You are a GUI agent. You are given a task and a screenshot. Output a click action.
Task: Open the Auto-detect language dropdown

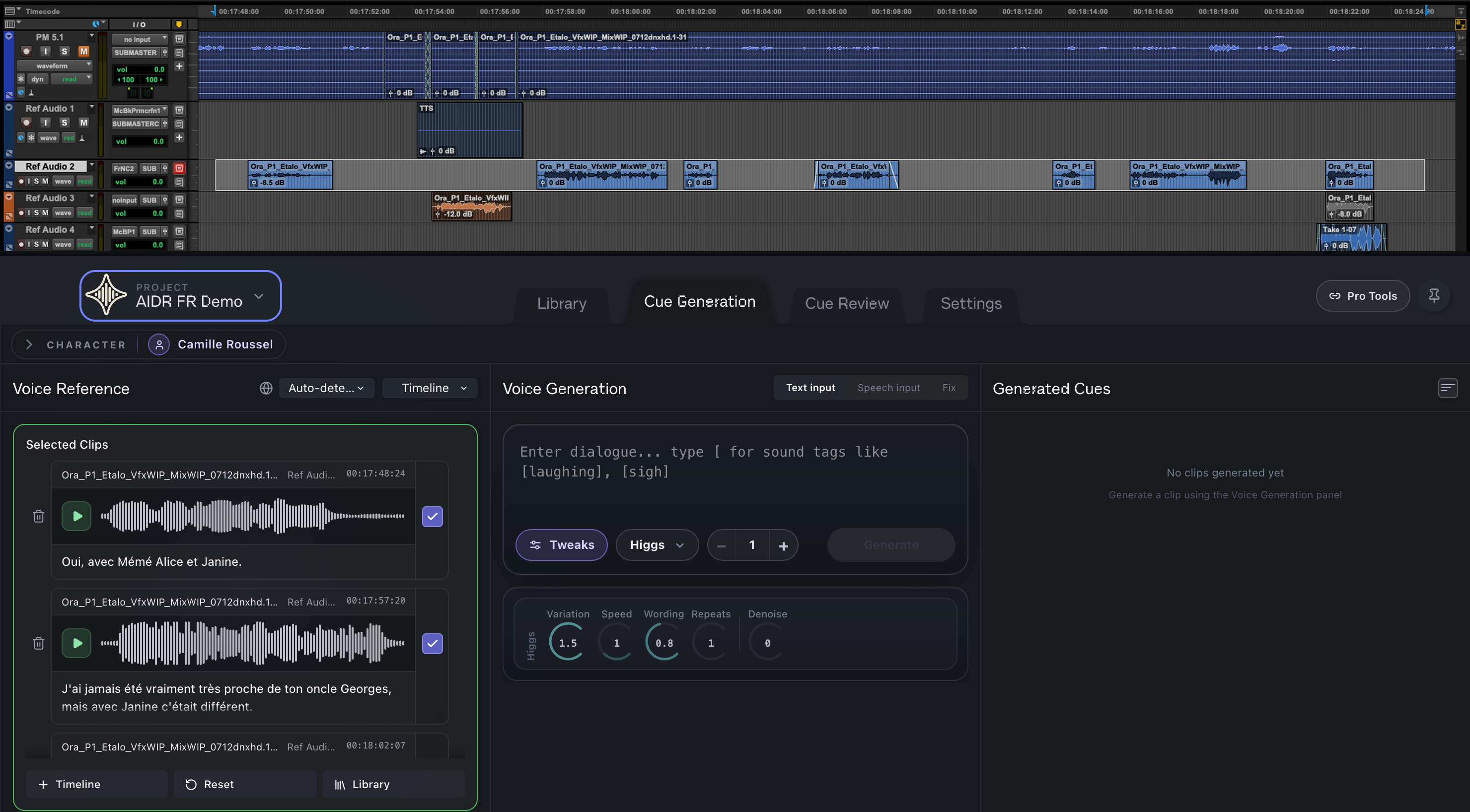tap(326, 388)
